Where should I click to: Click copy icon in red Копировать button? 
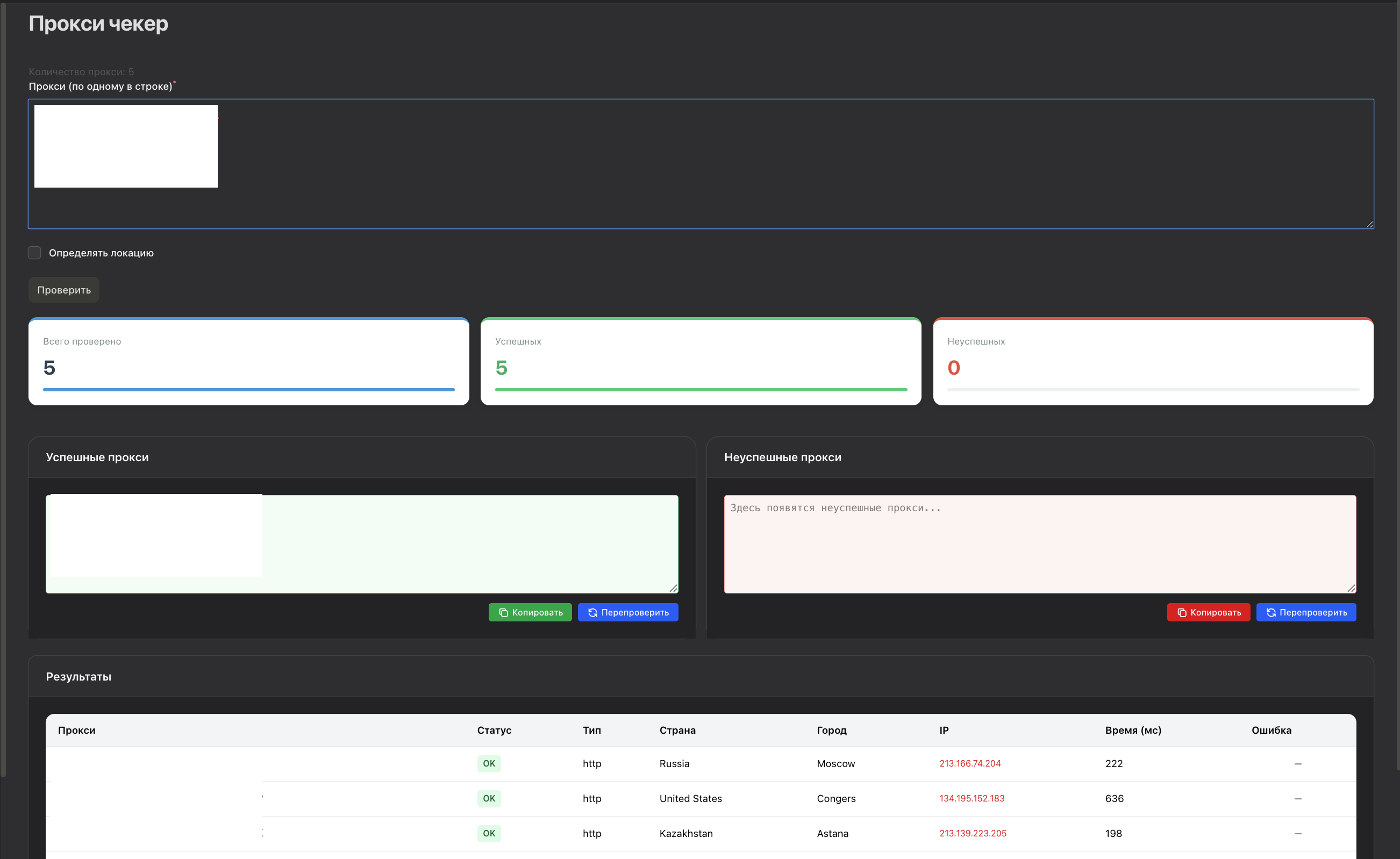pyautogui.click(x=1181, y=612)
